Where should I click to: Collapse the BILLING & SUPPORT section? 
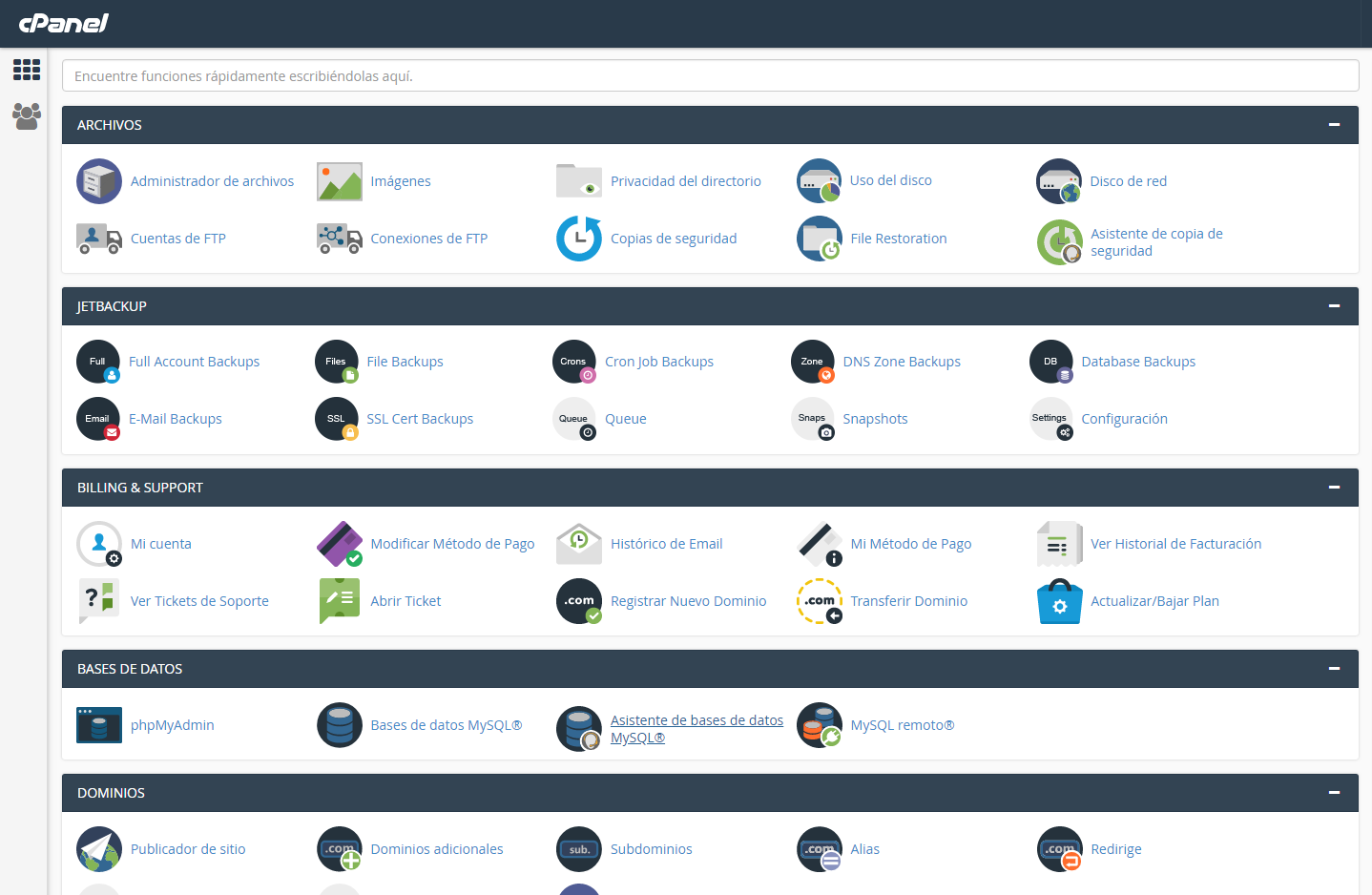pos(1334,488)
